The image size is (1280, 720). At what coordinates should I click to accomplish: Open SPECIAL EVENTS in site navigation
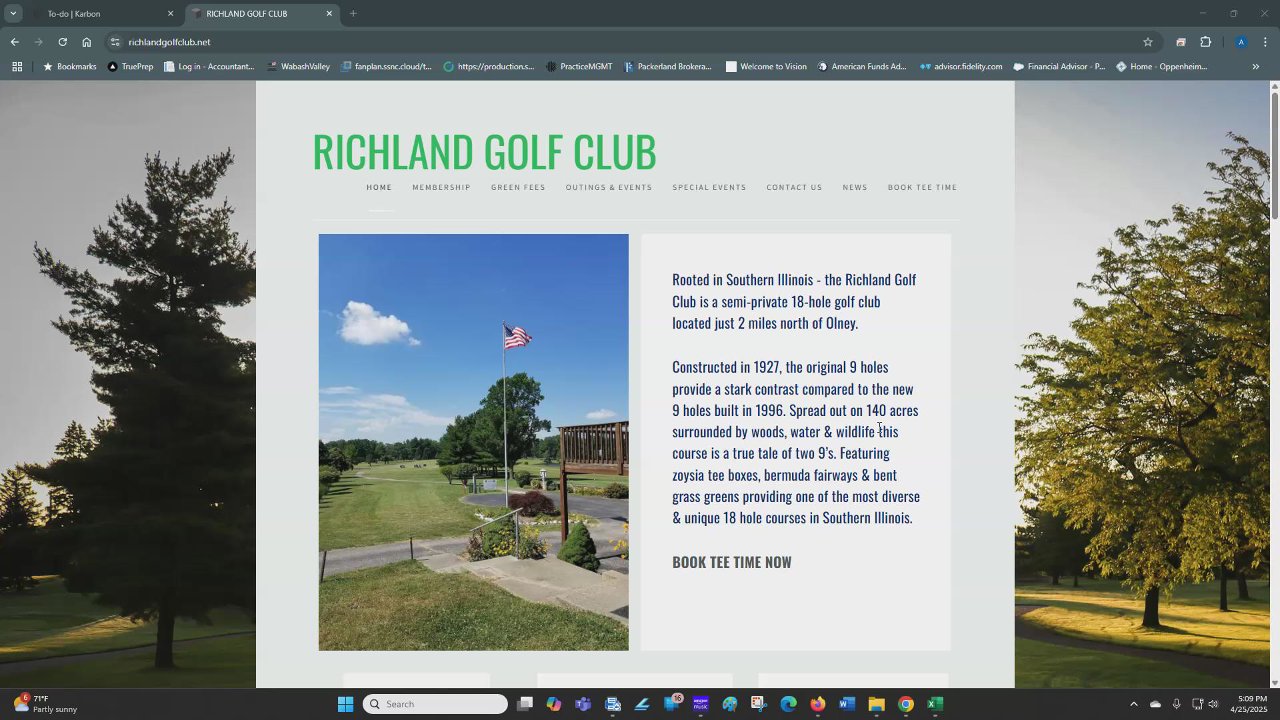pyautogui.click(x=709, y=188)
